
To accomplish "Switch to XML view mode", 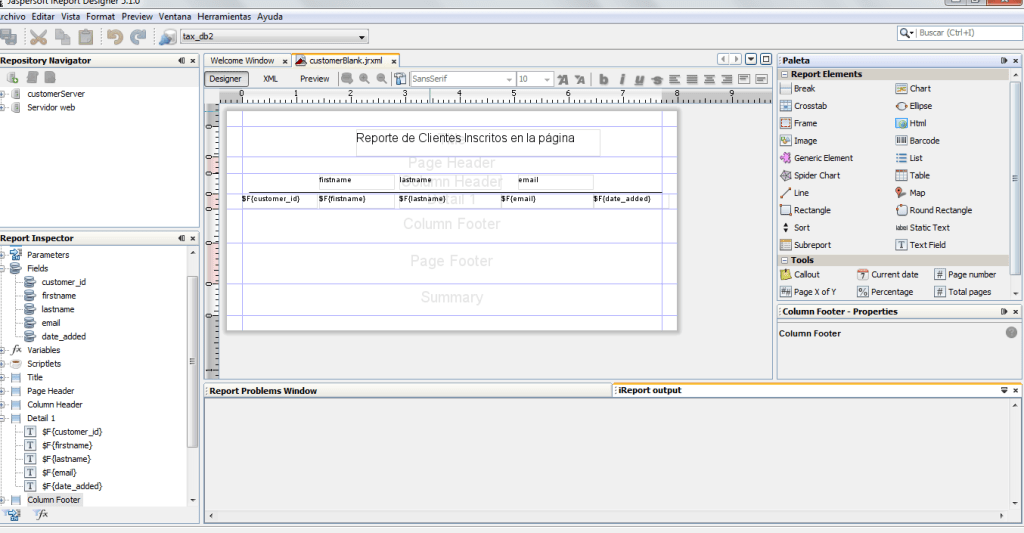I will point(270,79).
